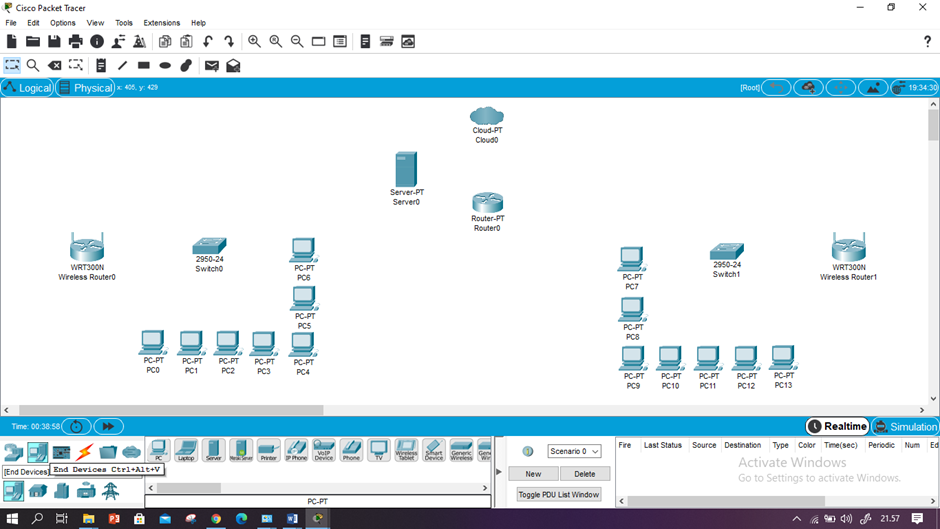Click Fast Forward Time button
This screenshot has width=940, height=529.
point(108,426)
